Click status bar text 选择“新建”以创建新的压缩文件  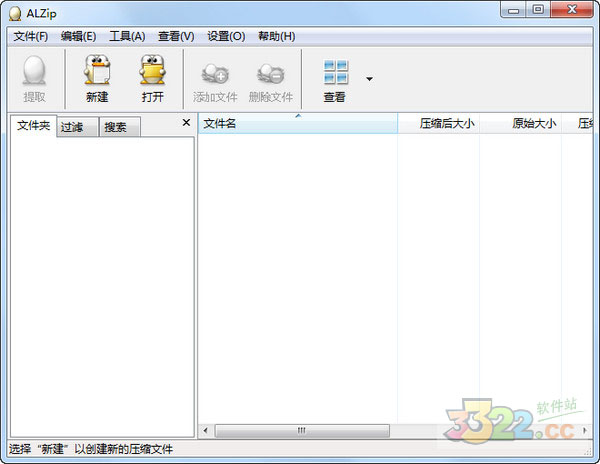click(x=91, y=449)
